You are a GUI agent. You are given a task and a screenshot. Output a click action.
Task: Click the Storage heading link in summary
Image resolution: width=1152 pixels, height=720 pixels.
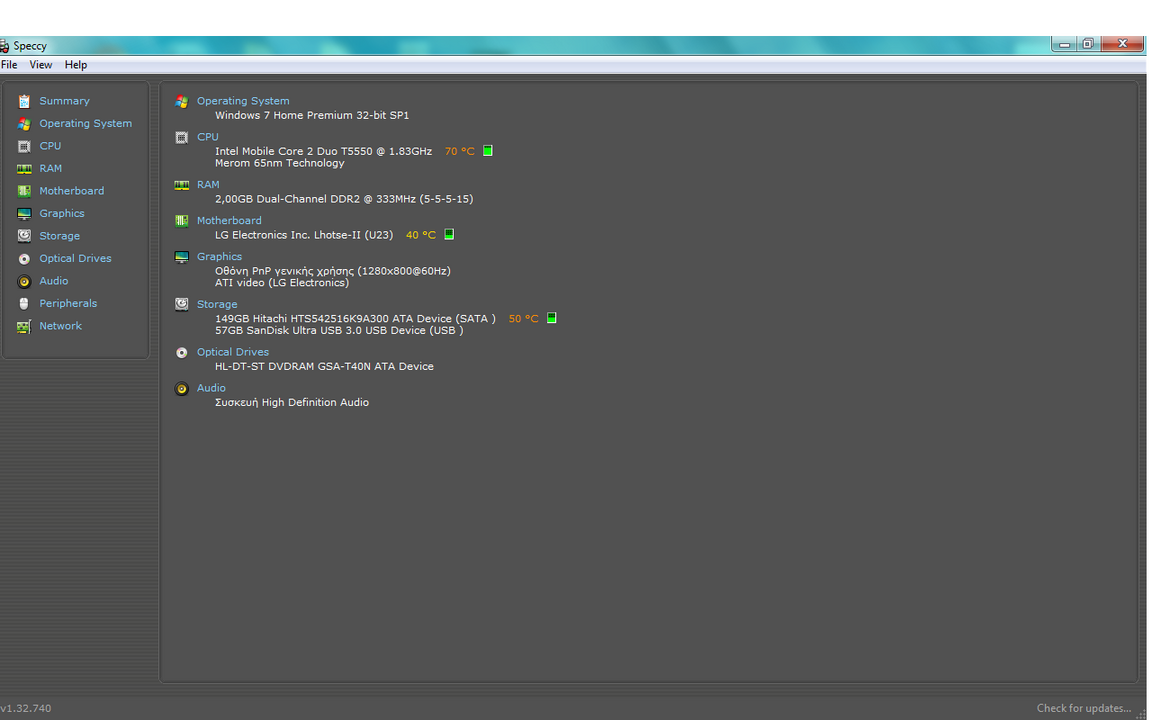(x=217, y=304)
